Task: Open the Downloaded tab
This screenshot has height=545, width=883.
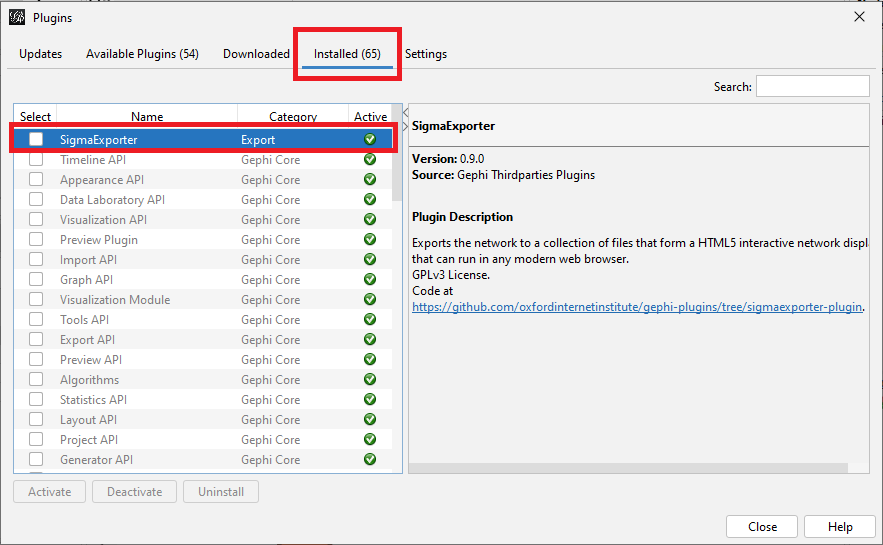Action: 256,54
